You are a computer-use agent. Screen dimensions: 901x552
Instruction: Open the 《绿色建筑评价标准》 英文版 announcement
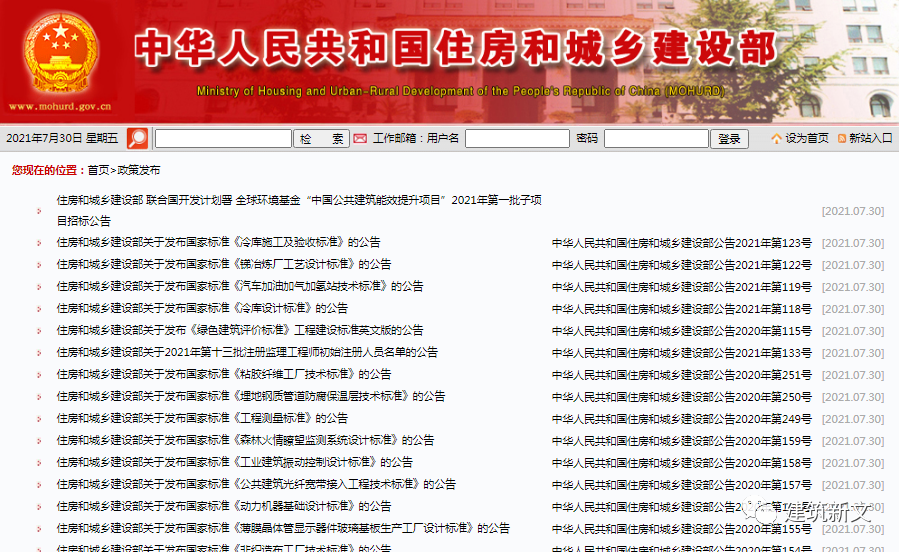(x=240, y=330)
